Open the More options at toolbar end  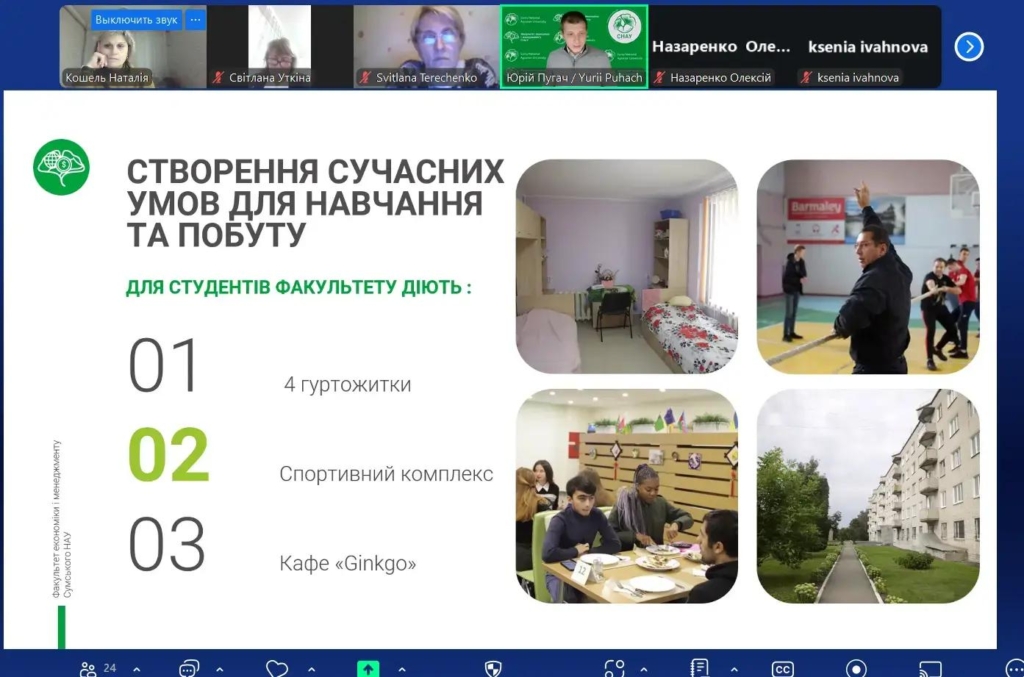[x=1014, y=668]
